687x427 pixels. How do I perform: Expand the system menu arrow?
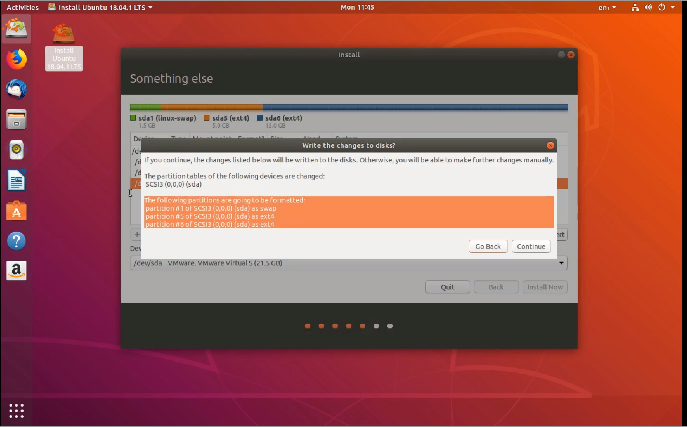click(673, 7)
